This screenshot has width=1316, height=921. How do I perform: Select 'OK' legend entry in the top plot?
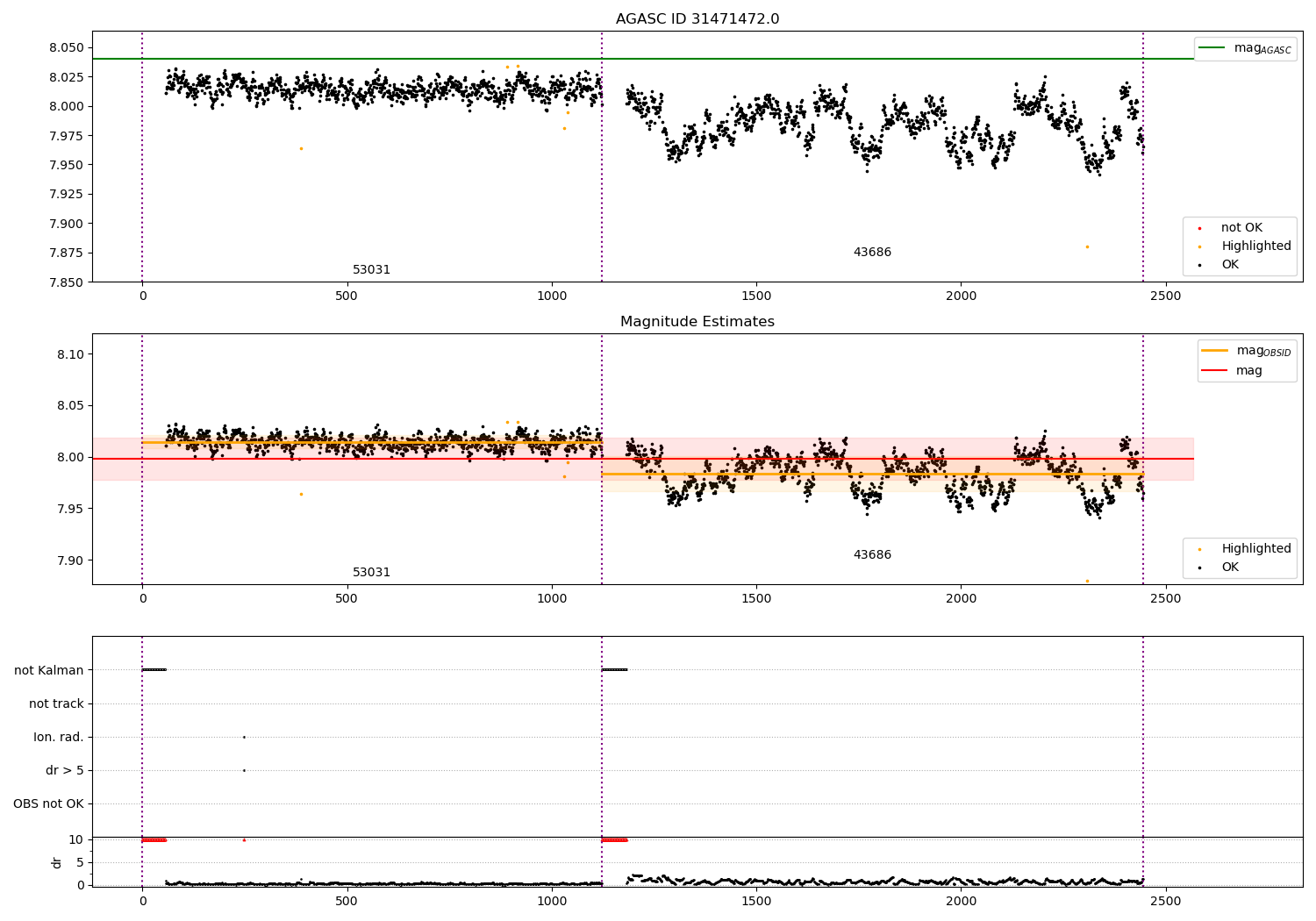coord(1219,265)
